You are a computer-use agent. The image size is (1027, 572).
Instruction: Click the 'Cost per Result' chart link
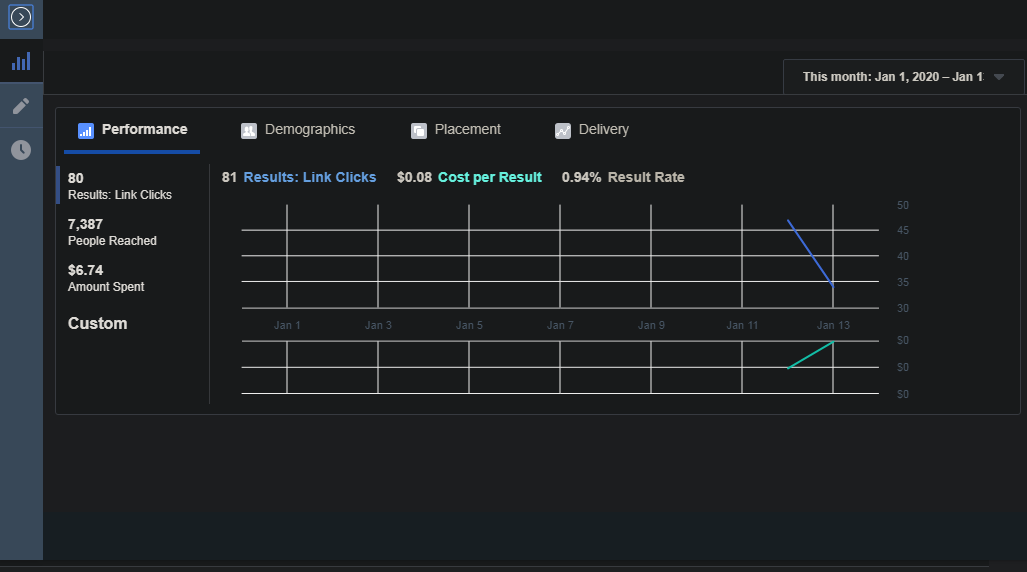(489, 177)
